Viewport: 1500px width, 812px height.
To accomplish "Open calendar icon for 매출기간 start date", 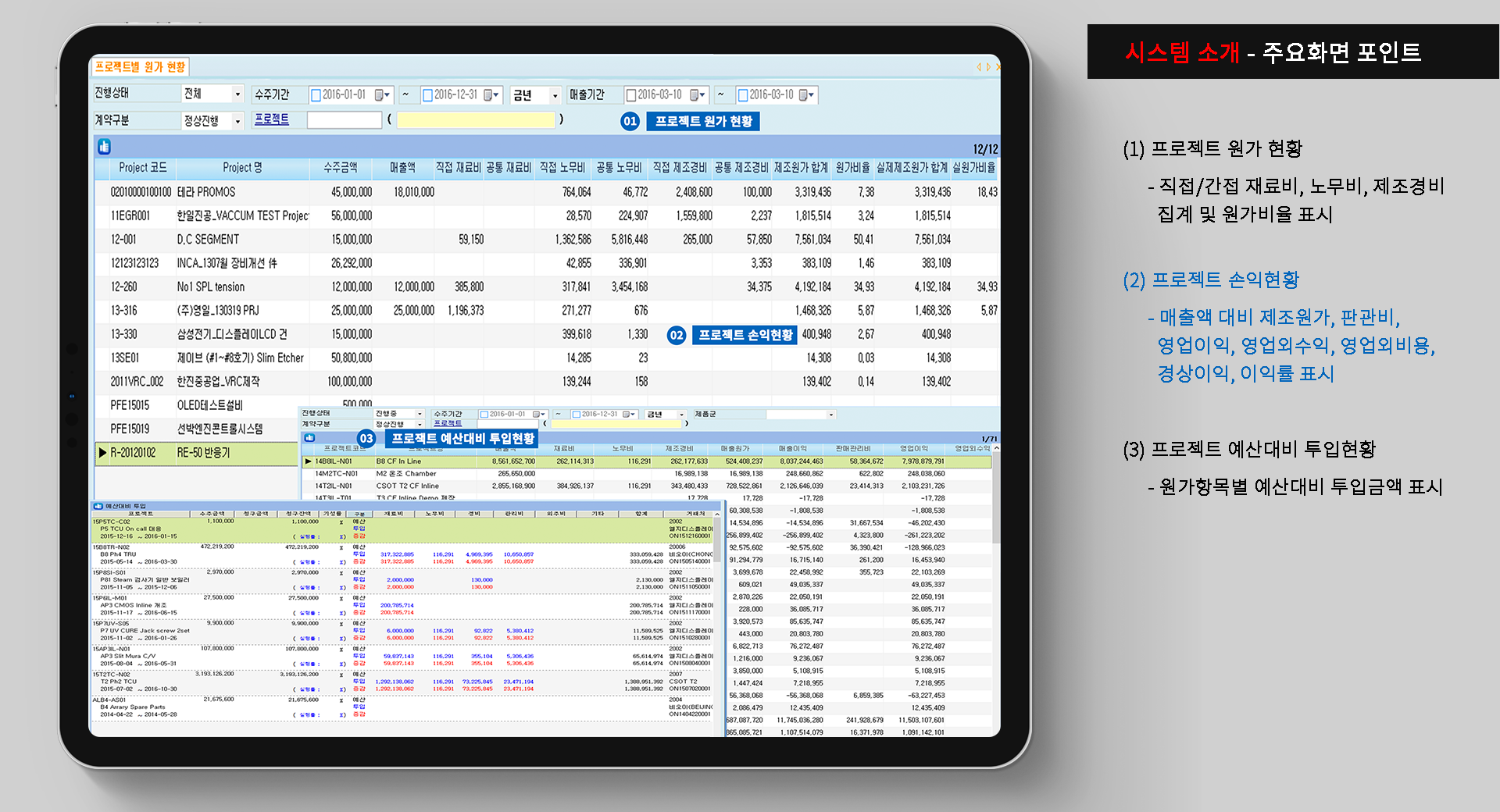I will click(x=698, y=95).
